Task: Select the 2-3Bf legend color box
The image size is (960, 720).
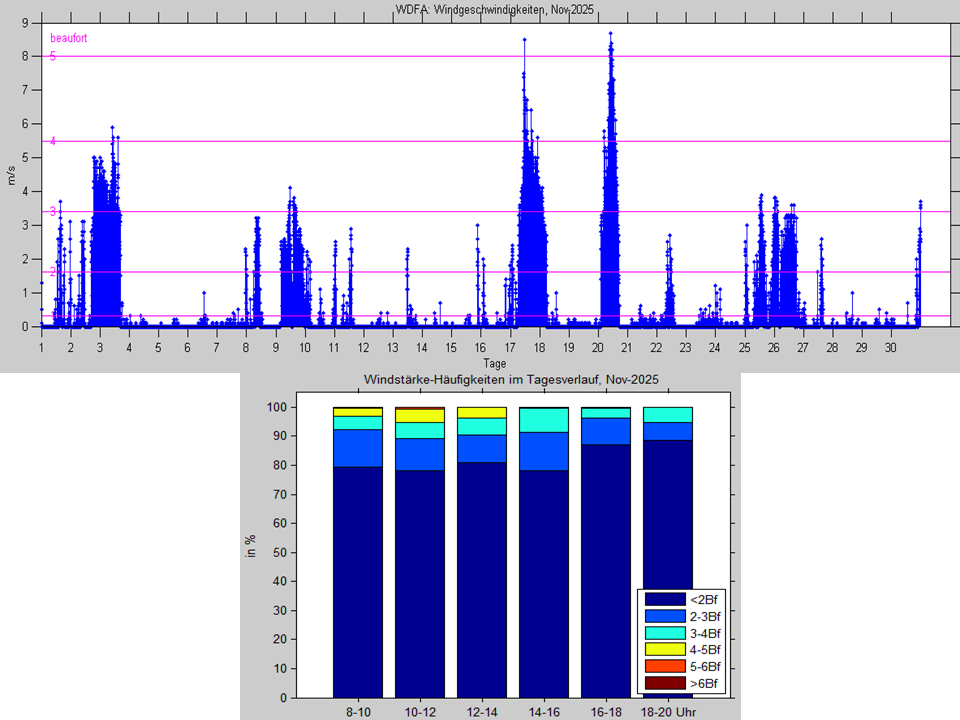Action: pos(663,616)
